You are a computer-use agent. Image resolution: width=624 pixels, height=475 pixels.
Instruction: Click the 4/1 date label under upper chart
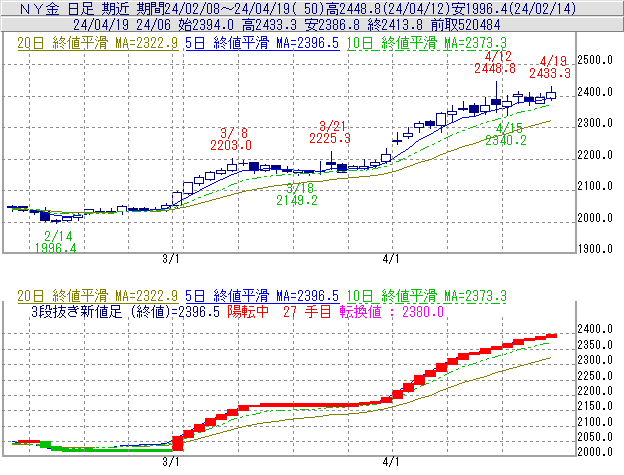390,259
